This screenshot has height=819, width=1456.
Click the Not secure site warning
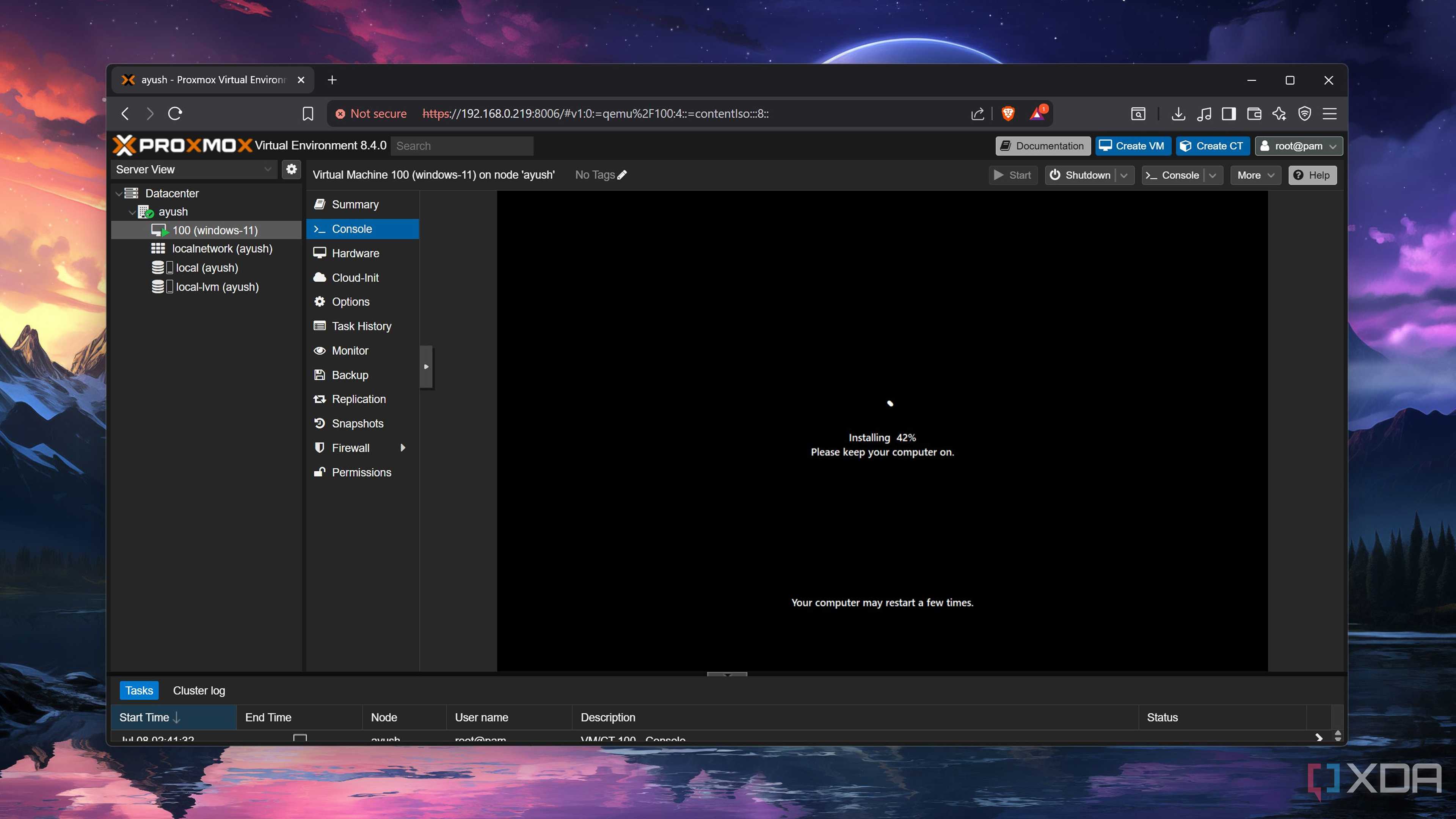pyautogui.click(x=371, y=114)
